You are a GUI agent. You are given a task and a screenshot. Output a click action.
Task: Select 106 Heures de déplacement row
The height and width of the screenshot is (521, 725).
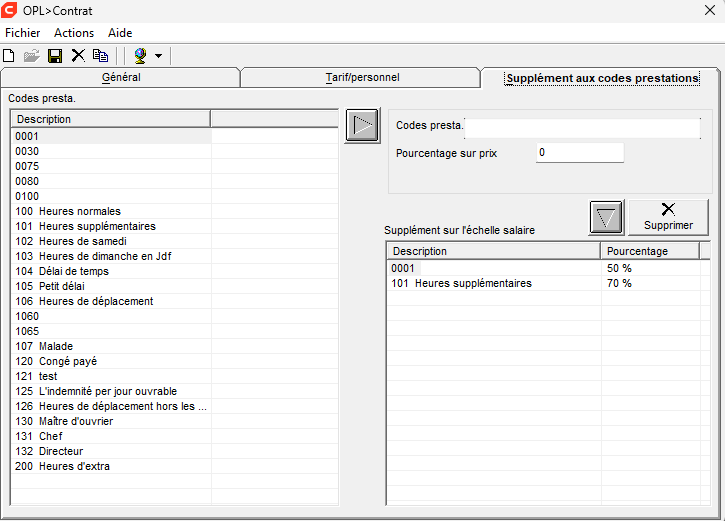[175, 301]
